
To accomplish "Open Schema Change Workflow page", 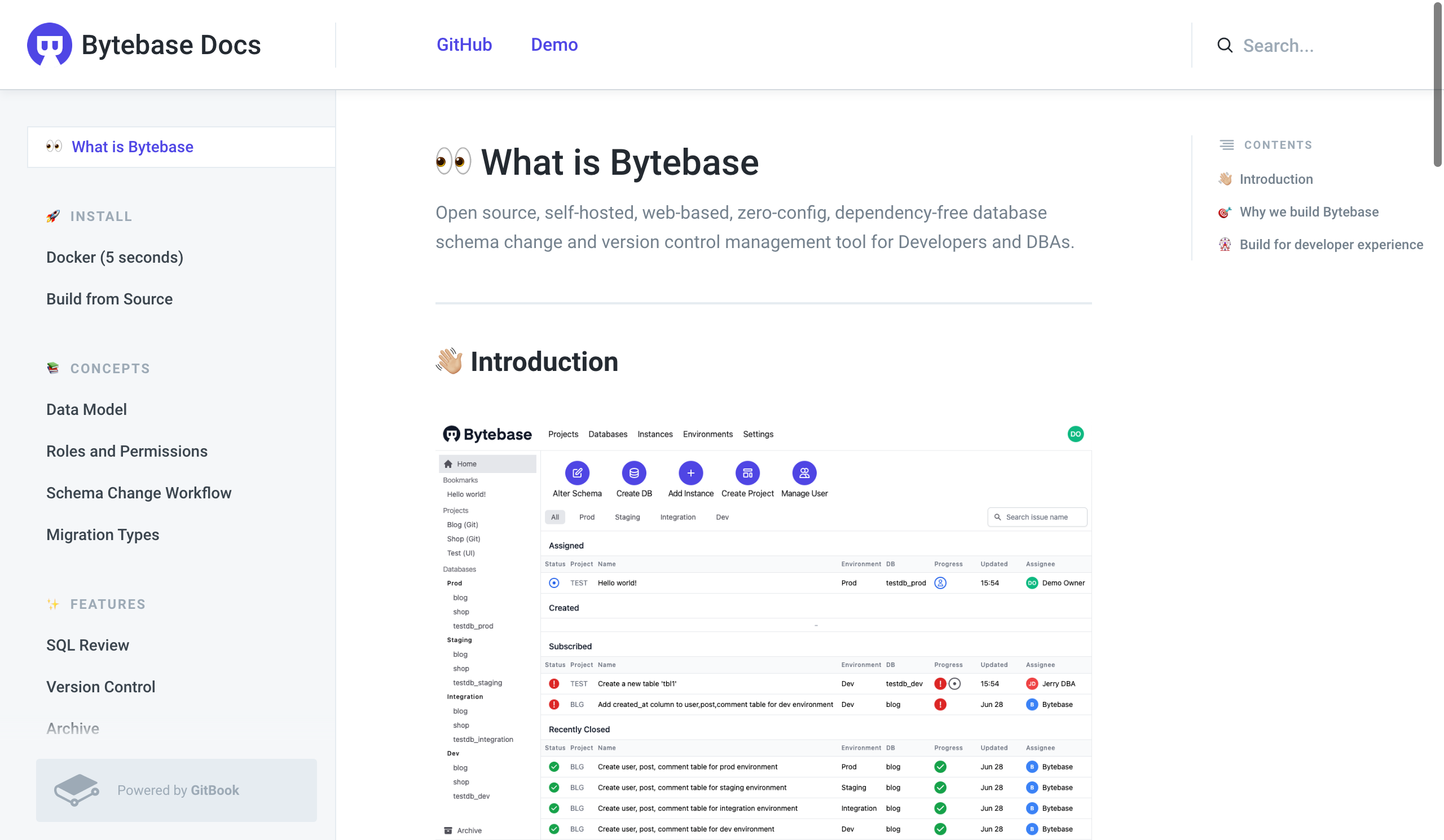I will pos(139,492).
